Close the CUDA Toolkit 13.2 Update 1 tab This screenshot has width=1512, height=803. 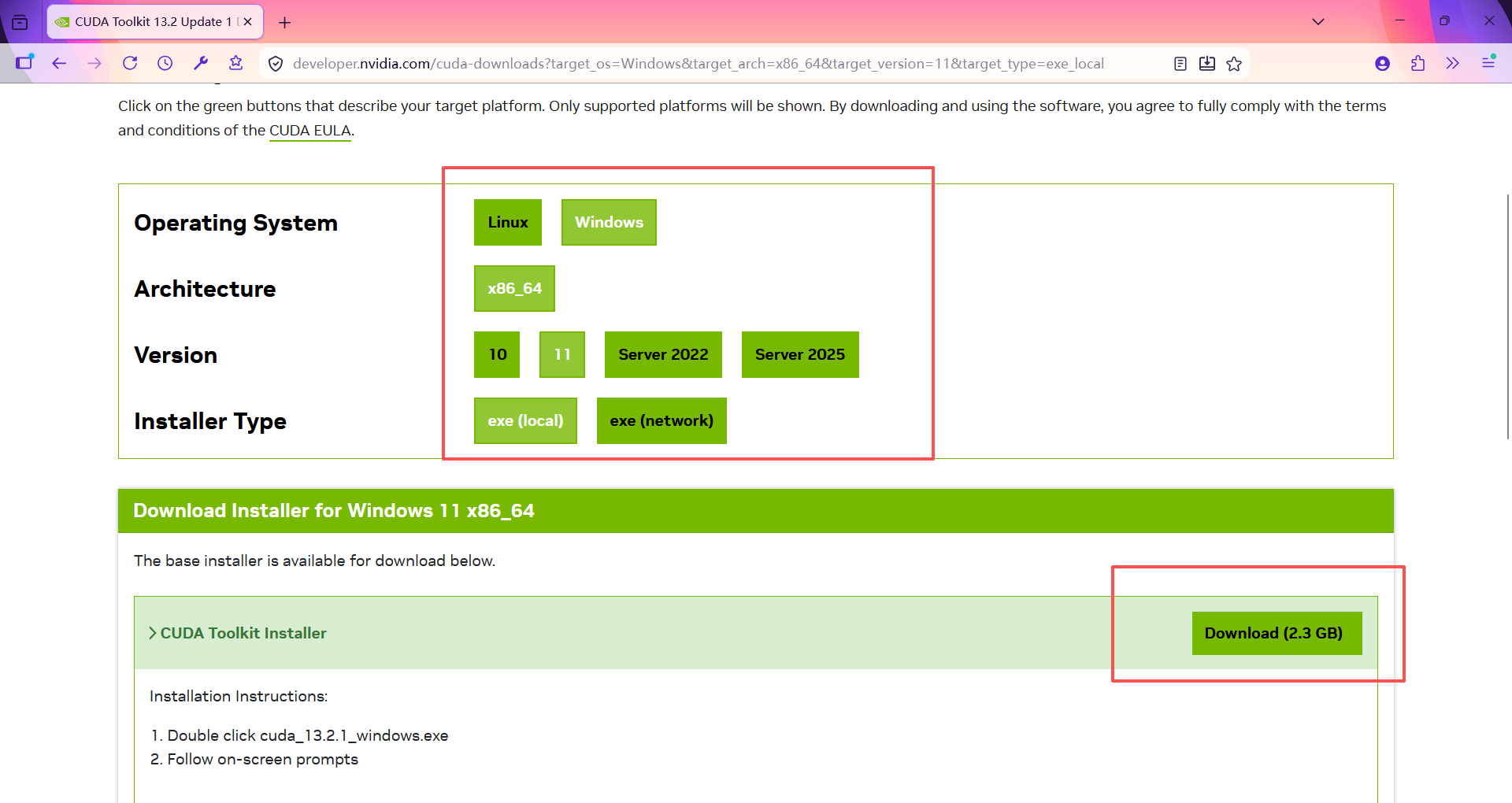[247, 22]
